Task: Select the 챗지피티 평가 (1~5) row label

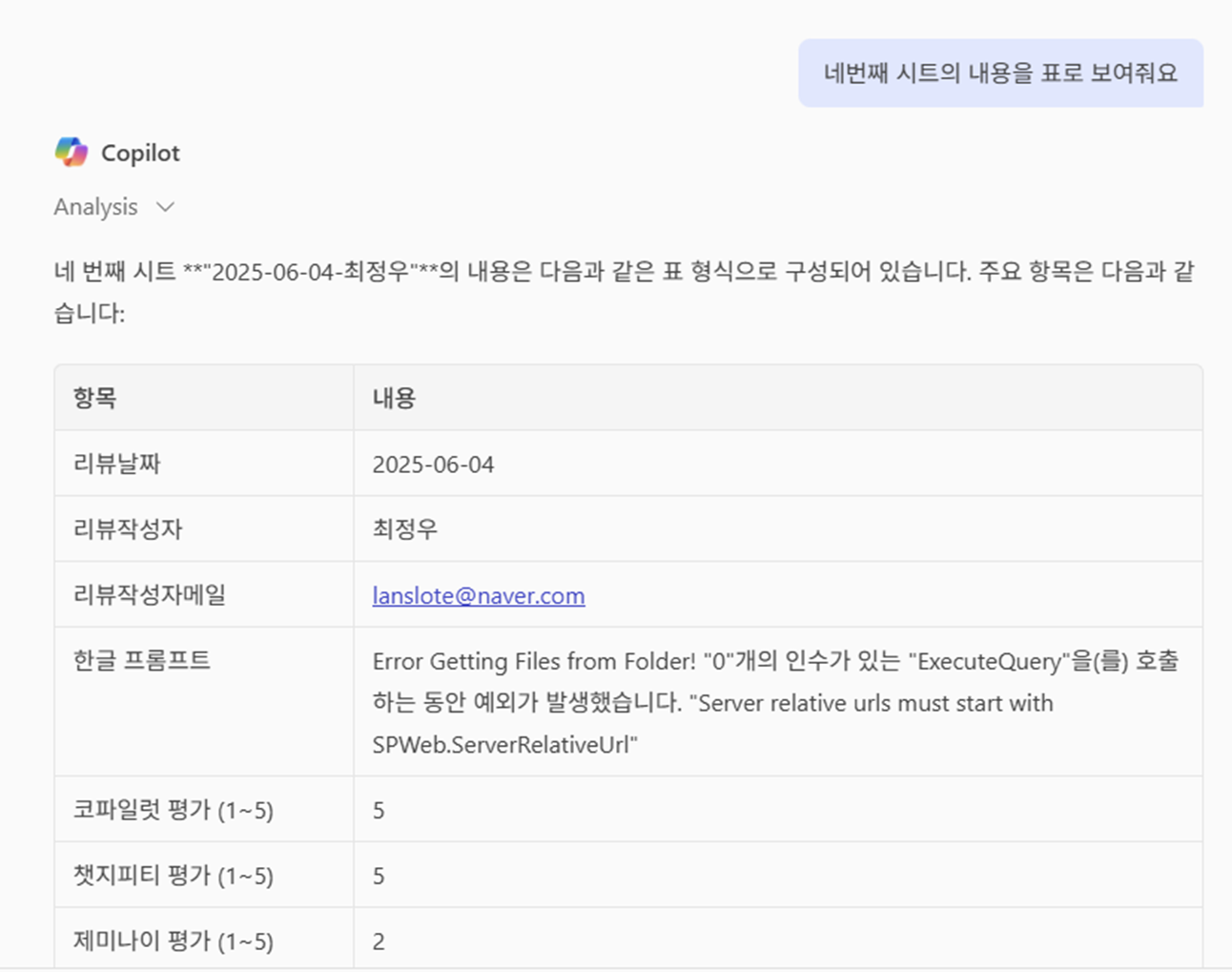Action: coord(174,876)
